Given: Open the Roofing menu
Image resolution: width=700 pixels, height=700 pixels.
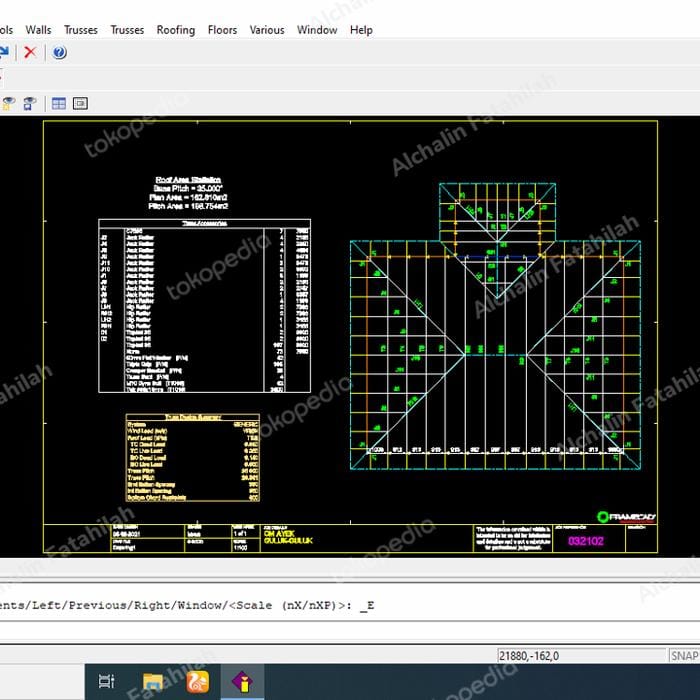Looking at the screenshot, I should [176, 30].
